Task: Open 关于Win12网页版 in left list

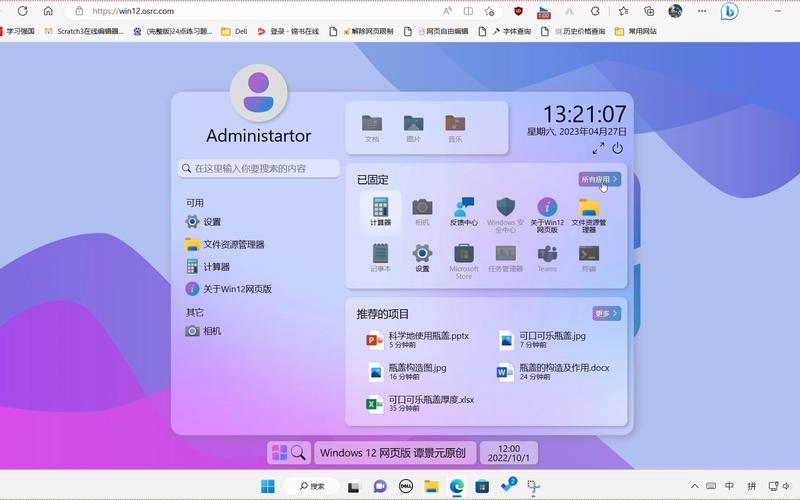Action: [x=229, y=289]
